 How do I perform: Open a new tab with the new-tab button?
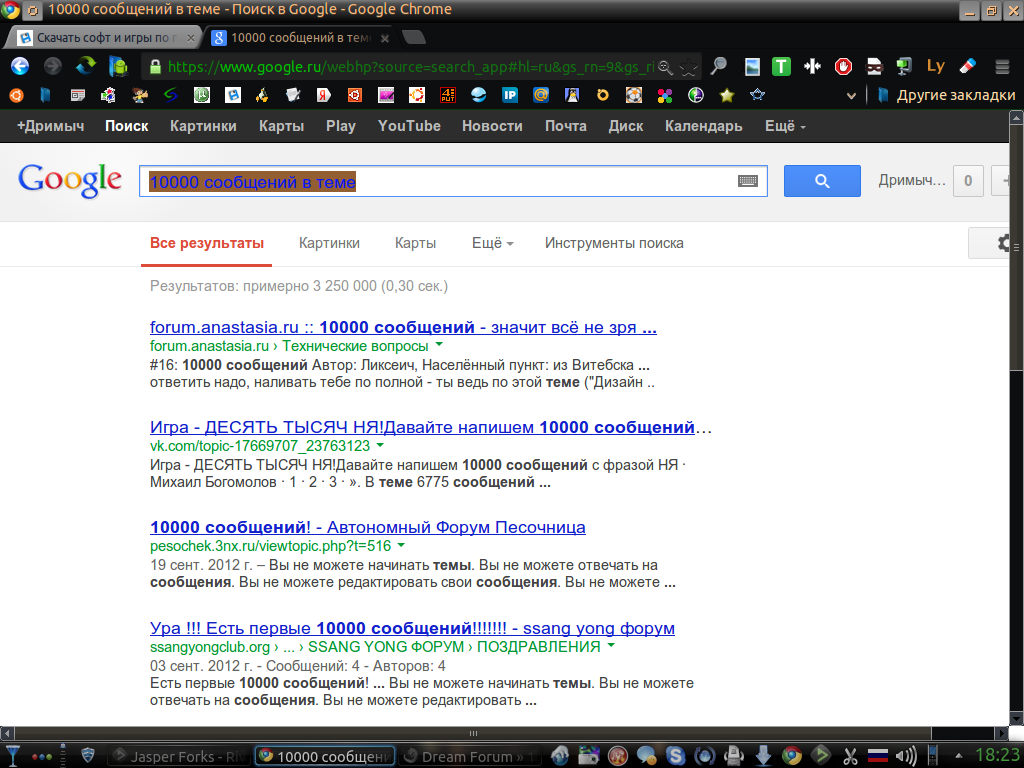413,37
